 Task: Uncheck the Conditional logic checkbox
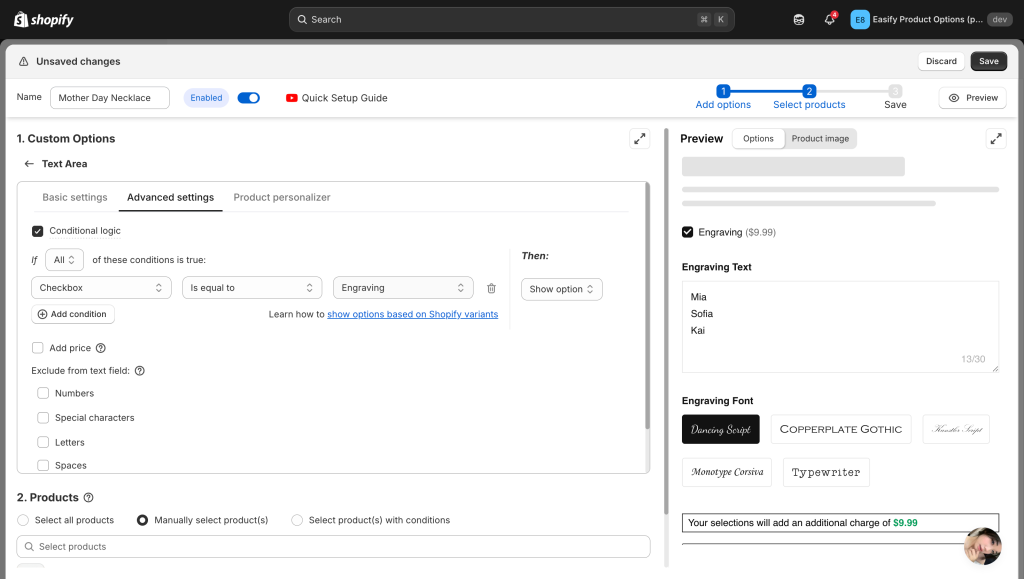[38, 231]
